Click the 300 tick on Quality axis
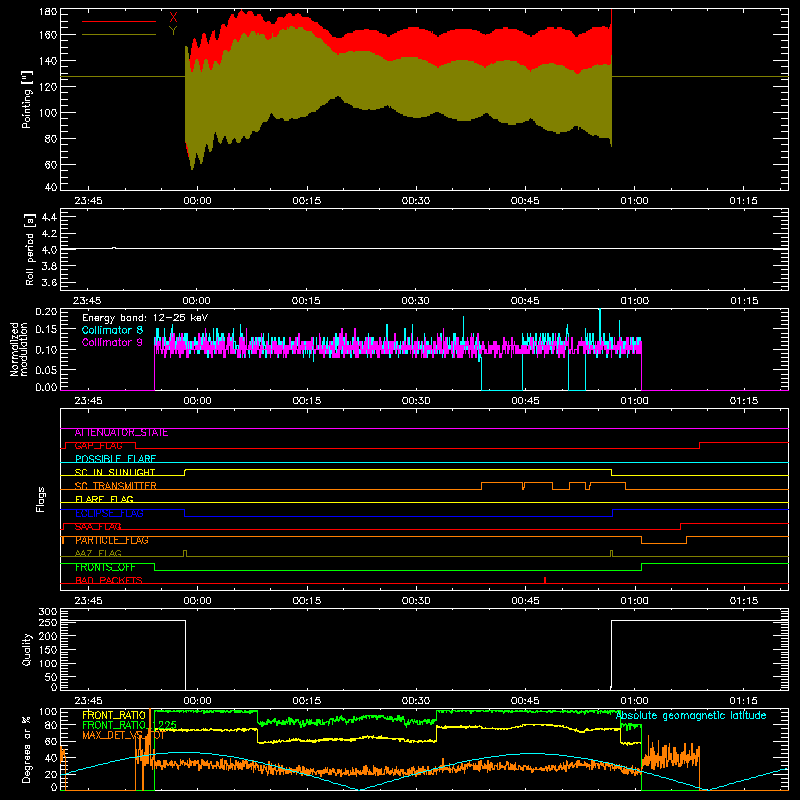The image size is (800, 800). (x=48, y=612)
